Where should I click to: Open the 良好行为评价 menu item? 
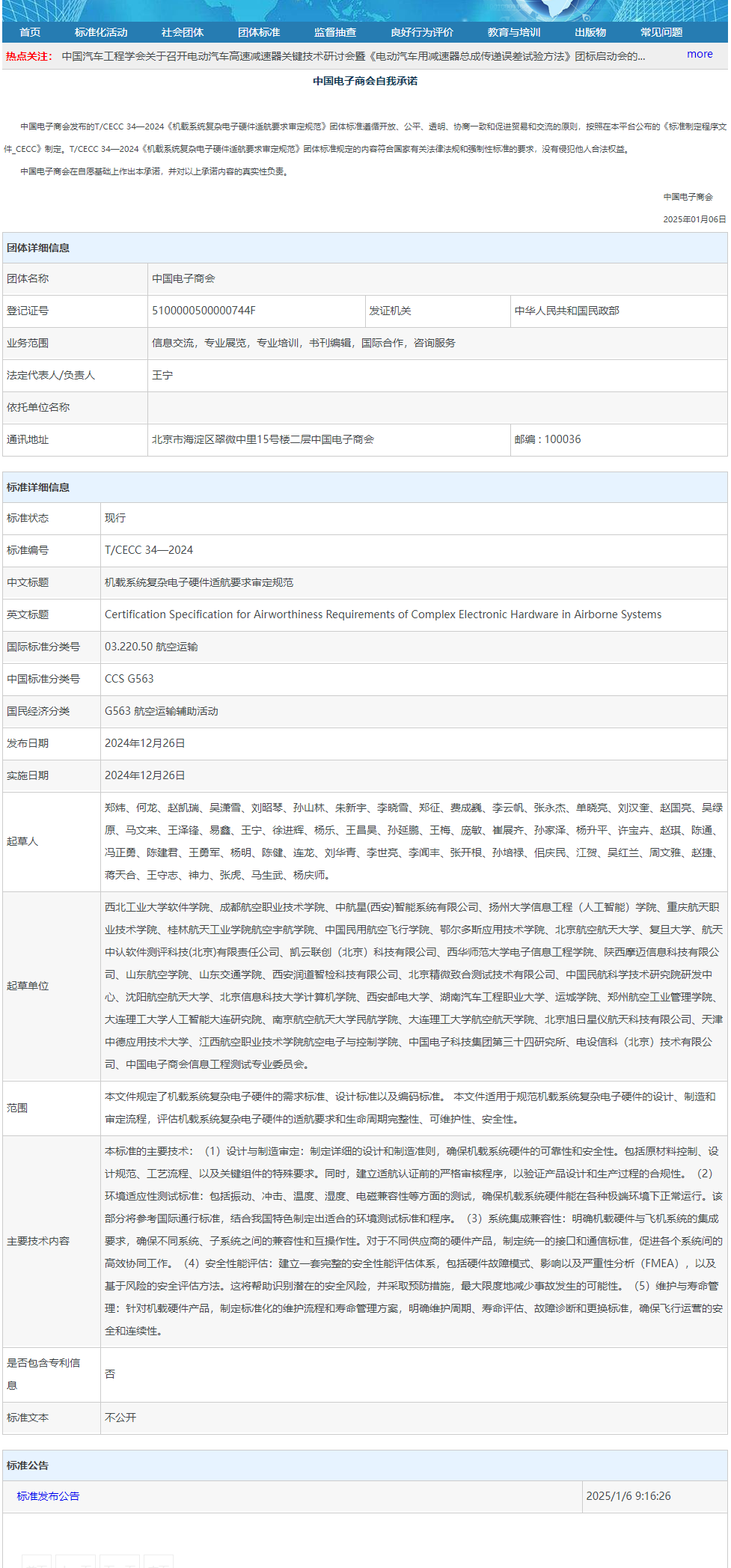(x=422, y=32)
